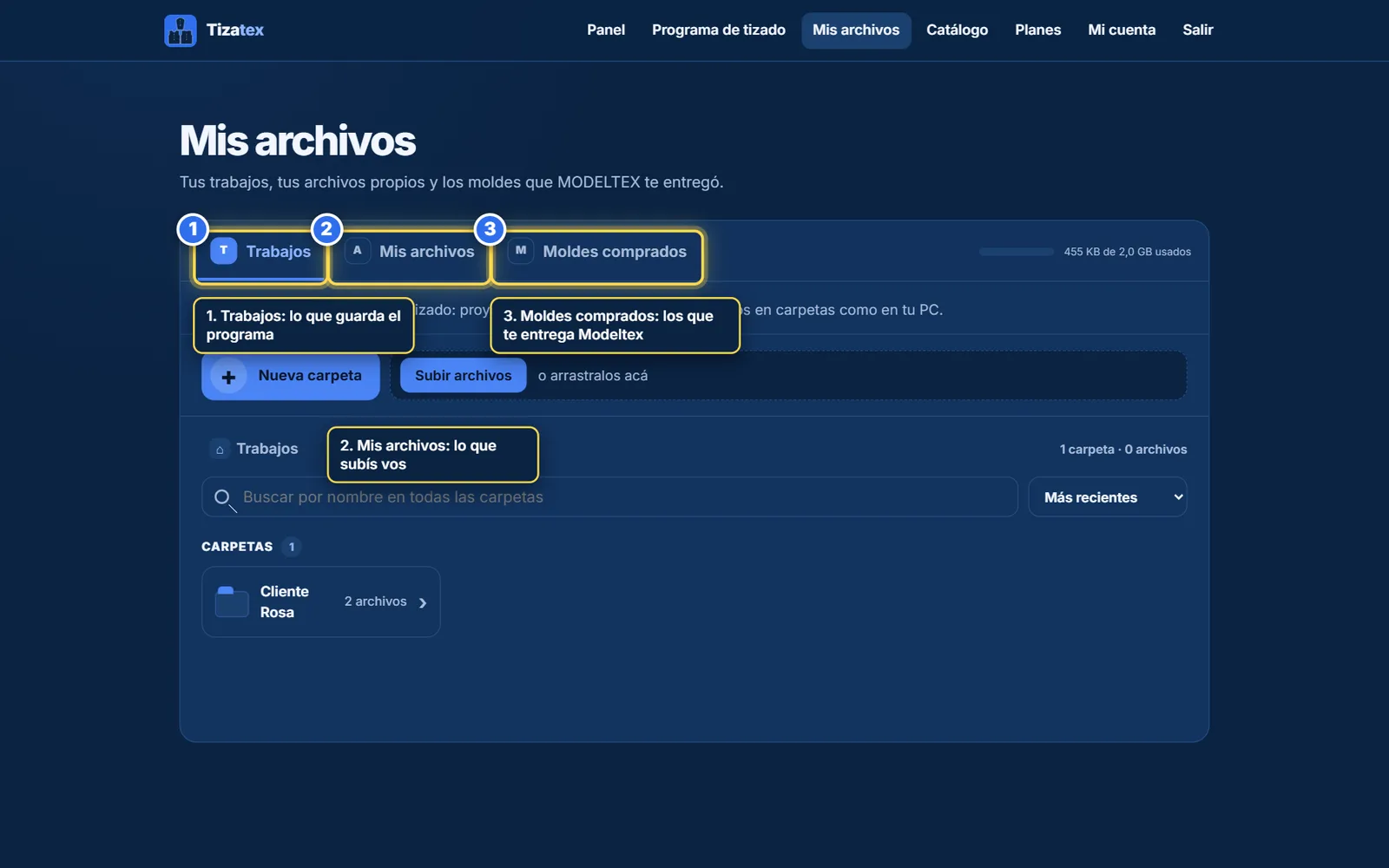Screen dimensions: 1389x868
Task: Click the '1 carpeta · 0 archivos' text
Action: point(1122,450)
